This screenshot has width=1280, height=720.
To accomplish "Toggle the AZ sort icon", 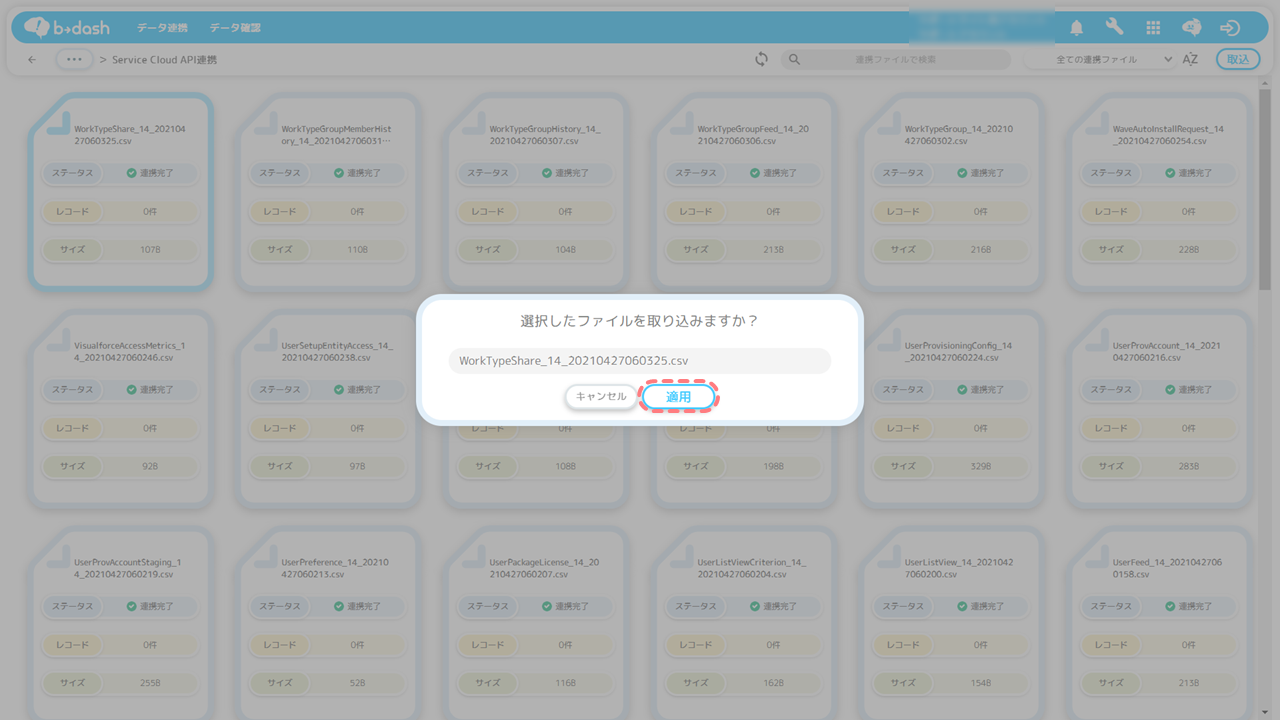I will (1190, 60).
